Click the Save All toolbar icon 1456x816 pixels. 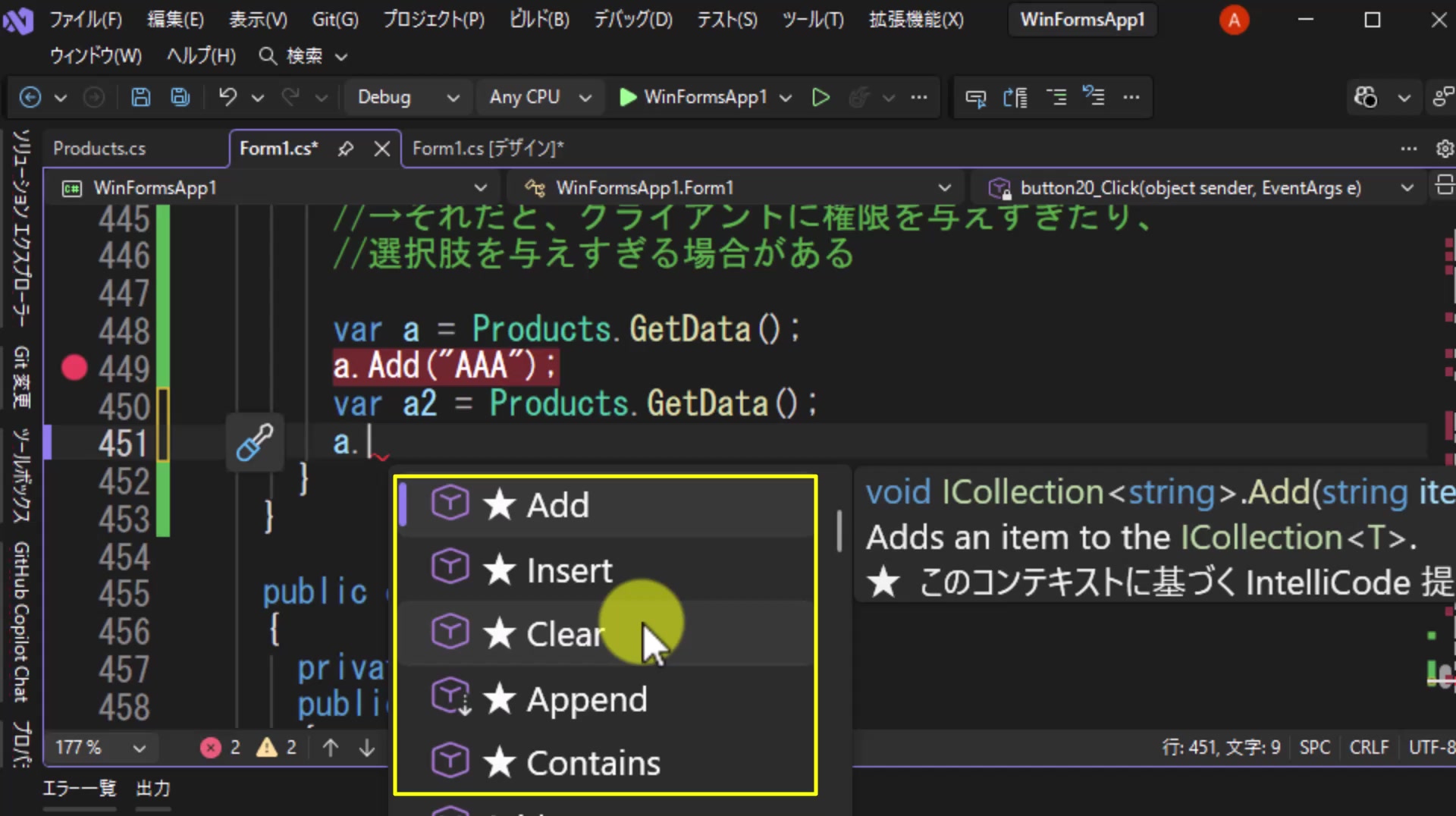180,97
